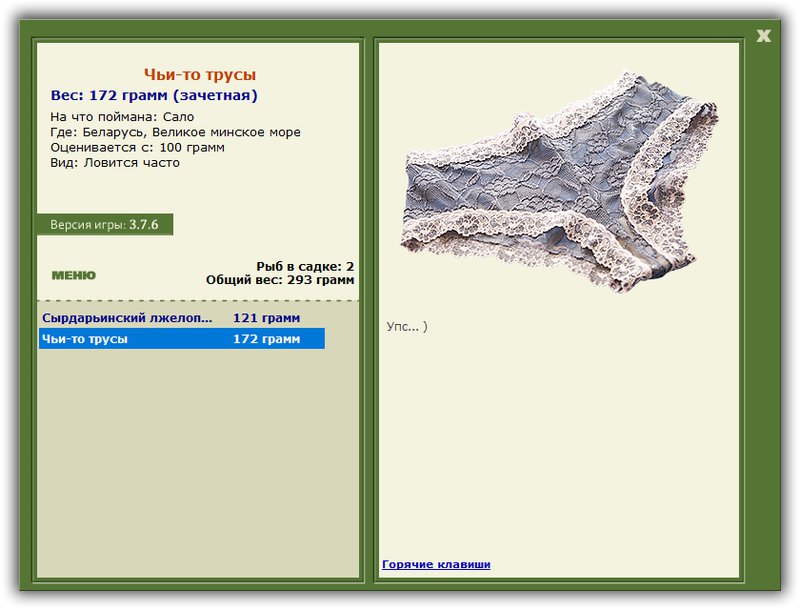The image size is (800, 610).
Task: Close the catch window with the X
Action: pos(763,36)
